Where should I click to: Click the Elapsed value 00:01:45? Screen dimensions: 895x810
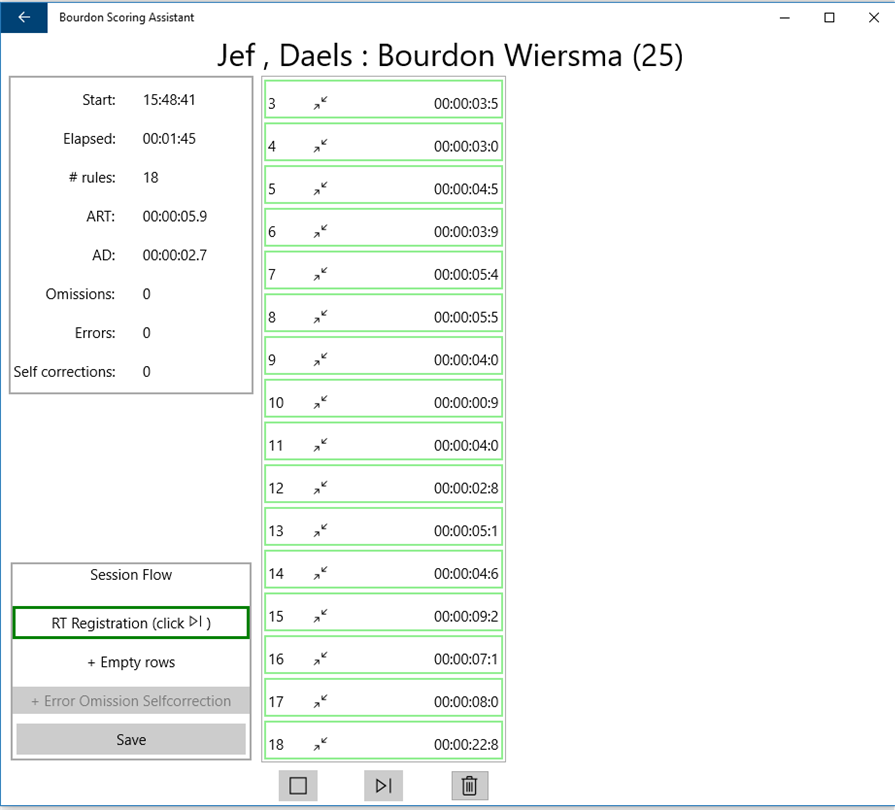pos(169,139)
